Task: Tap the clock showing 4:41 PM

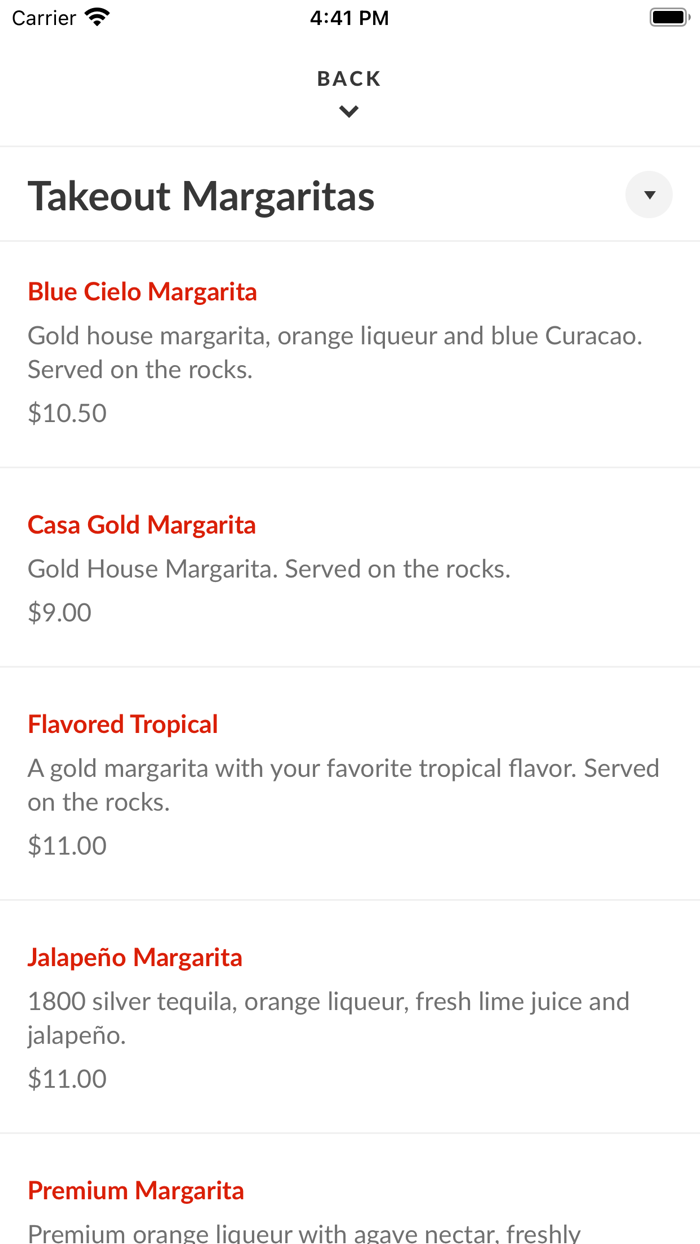Action: pyautogui.click(x=349, y=17)
